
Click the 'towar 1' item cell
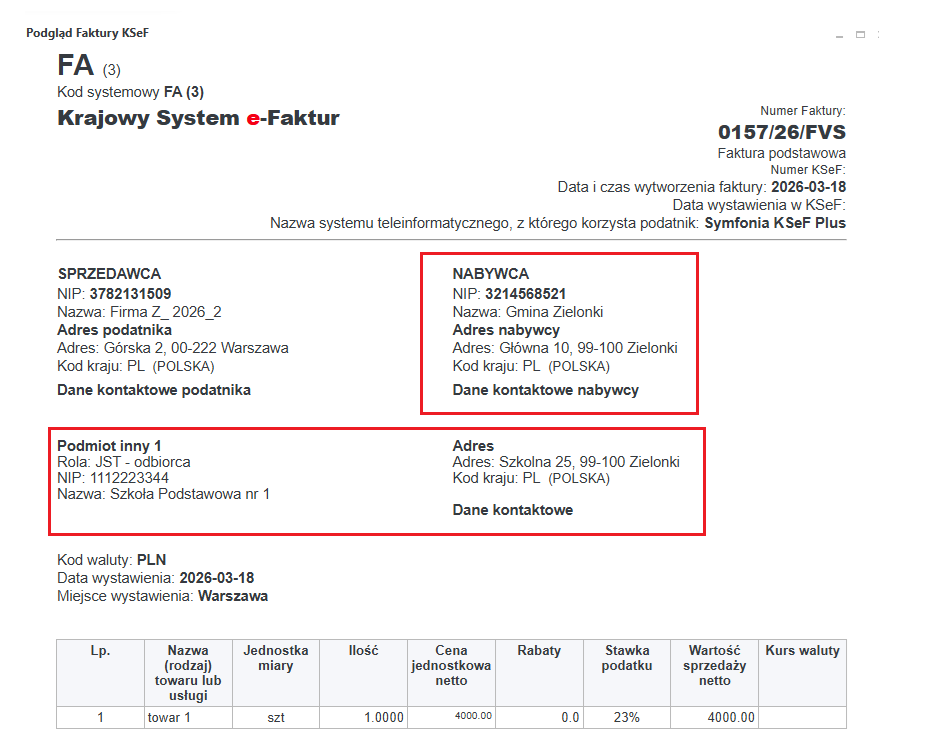tap(168, 717)
